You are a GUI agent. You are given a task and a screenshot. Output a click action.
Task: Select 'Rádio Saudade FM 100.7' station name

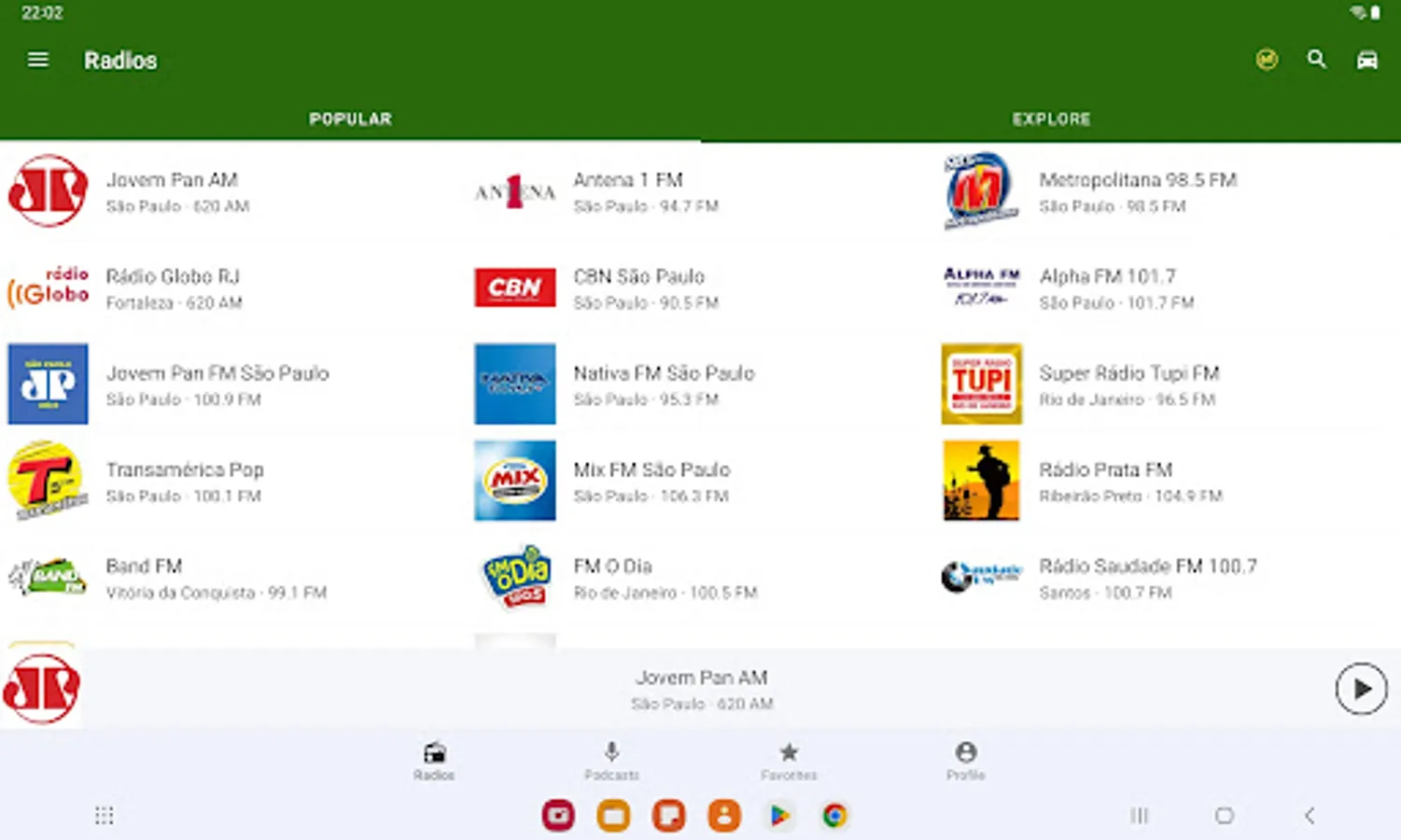[x=1148, y=566]
